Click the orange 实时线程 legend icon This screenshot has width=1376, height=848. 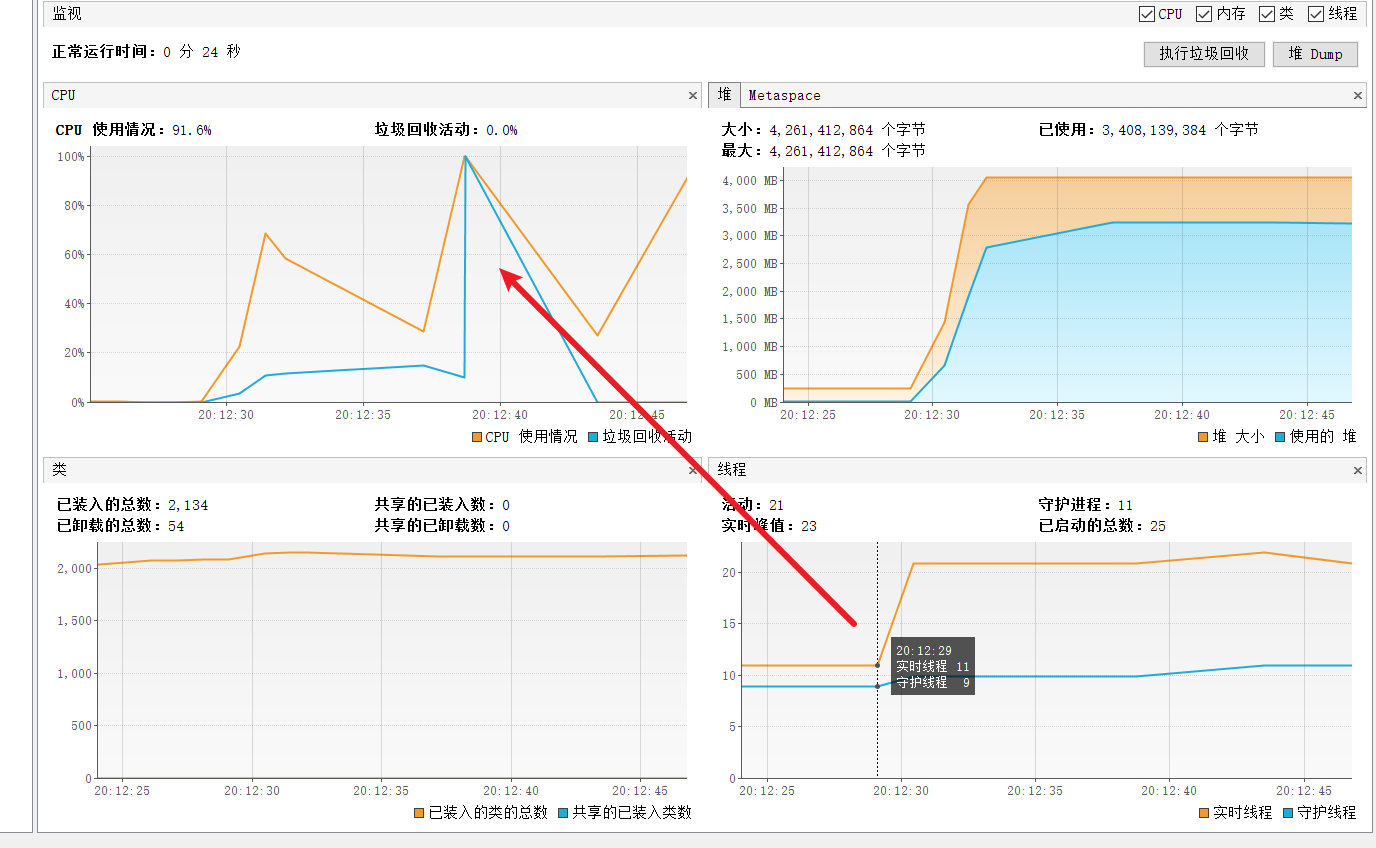click(1204, 813)
